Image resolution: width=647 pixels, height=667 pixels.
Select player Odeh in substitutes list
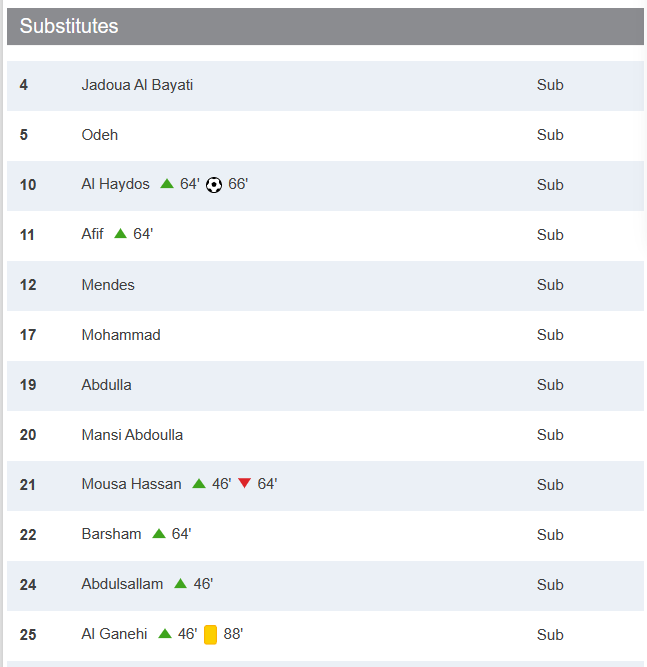99,135
